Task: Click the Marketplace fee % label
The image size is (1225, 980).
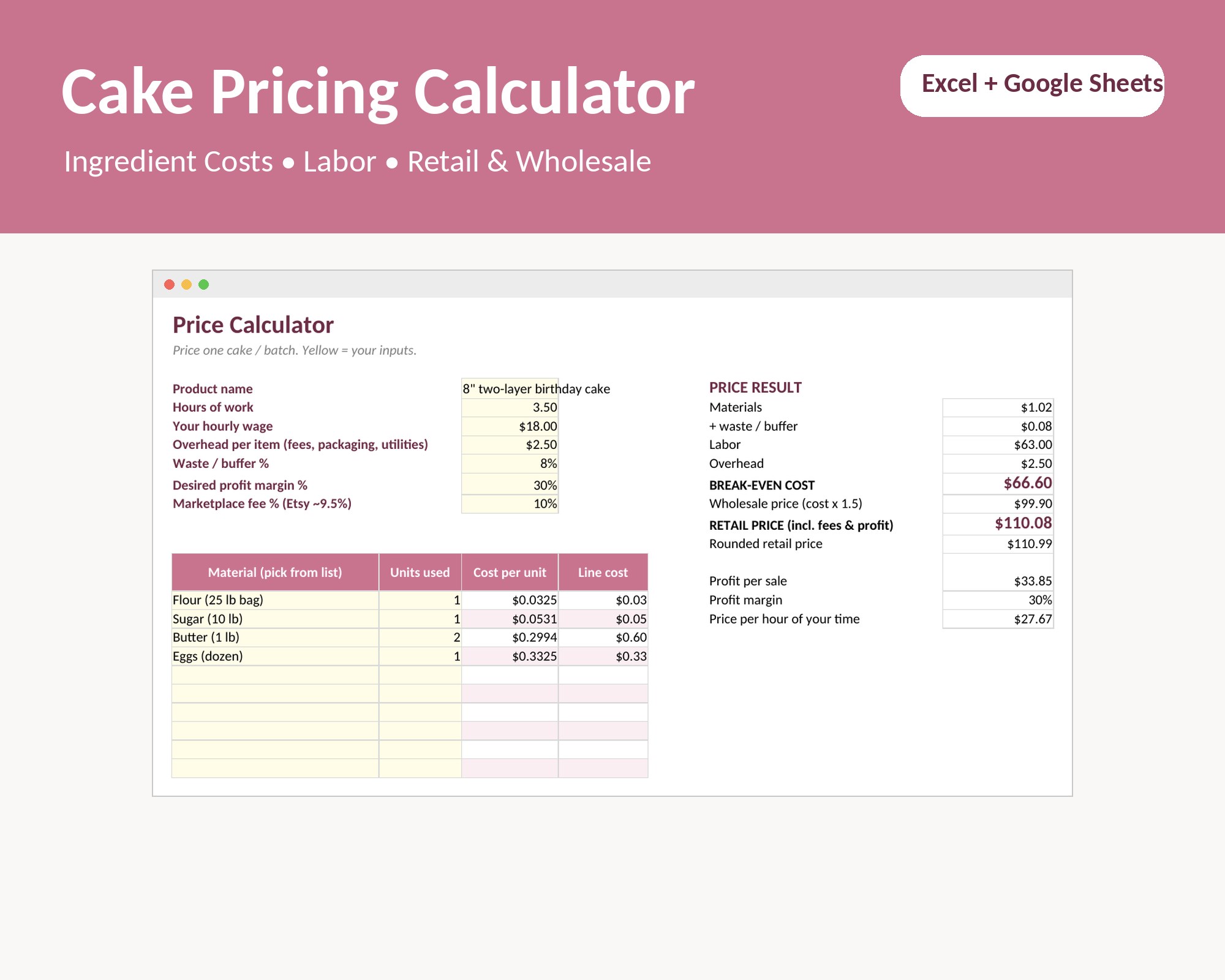Action: click(x=262, y=503)
